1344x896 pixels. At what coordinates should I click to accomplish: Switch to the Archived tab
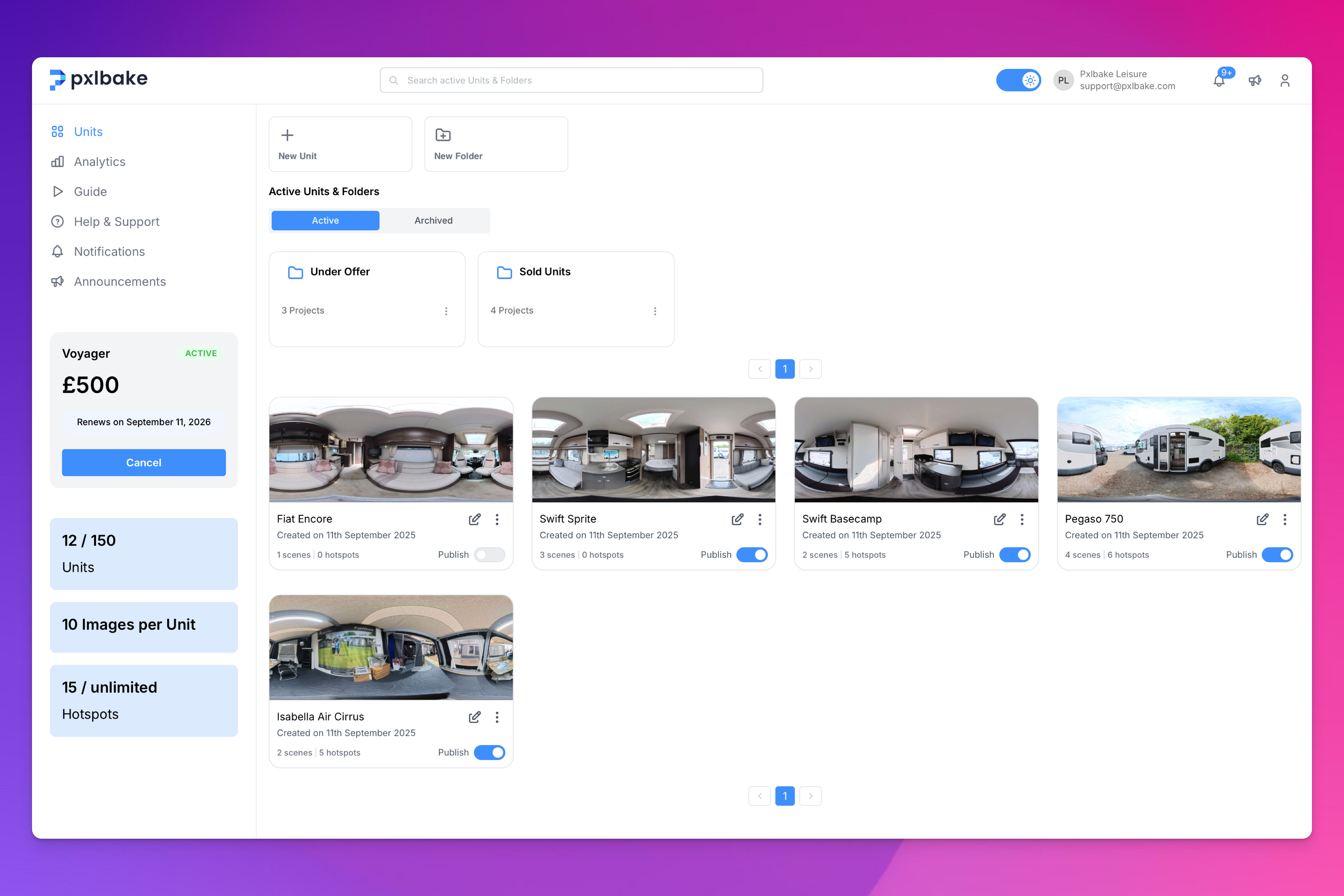pos(433,220)
